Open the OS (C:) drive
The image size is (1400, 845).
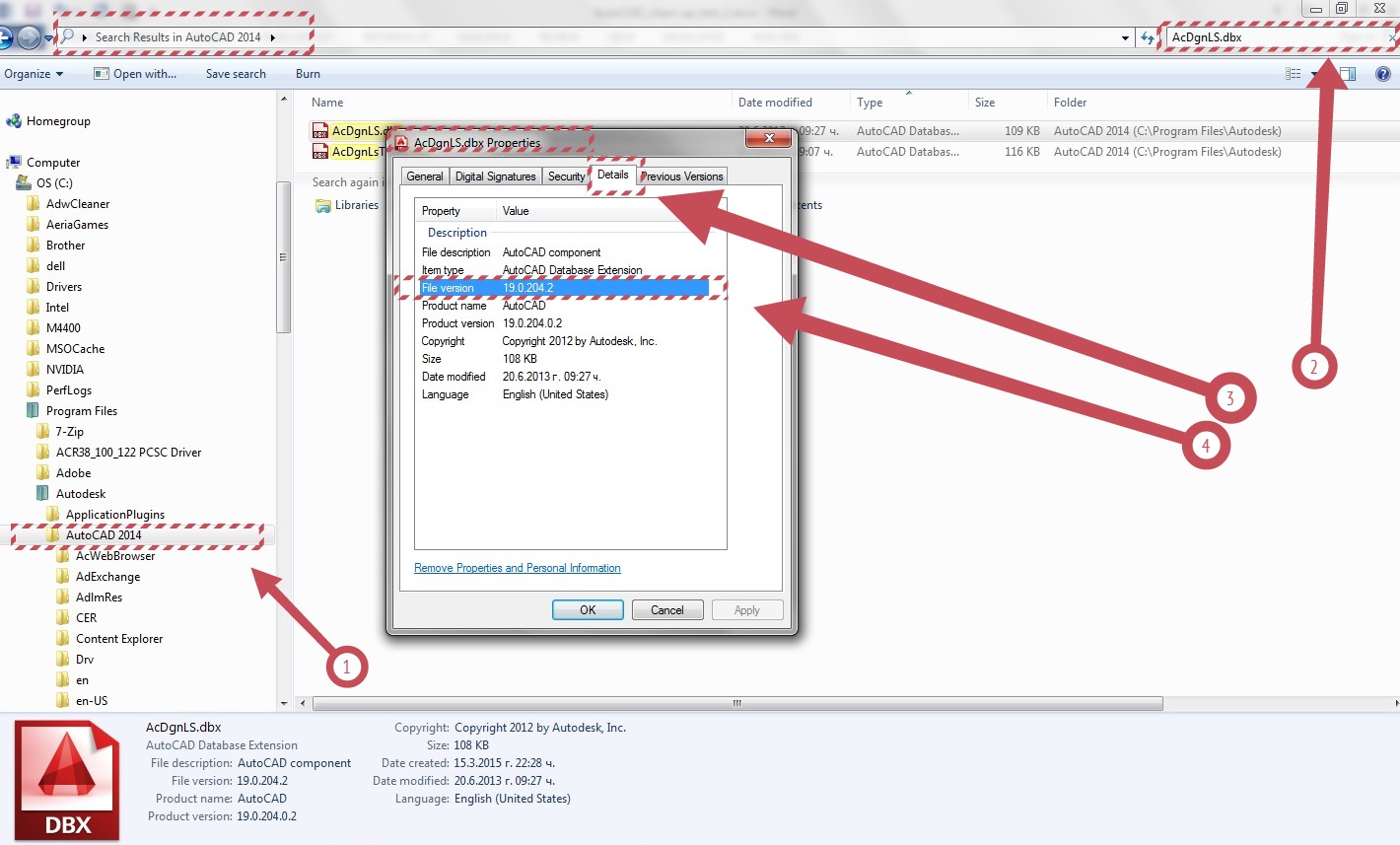tap(45, 183)
